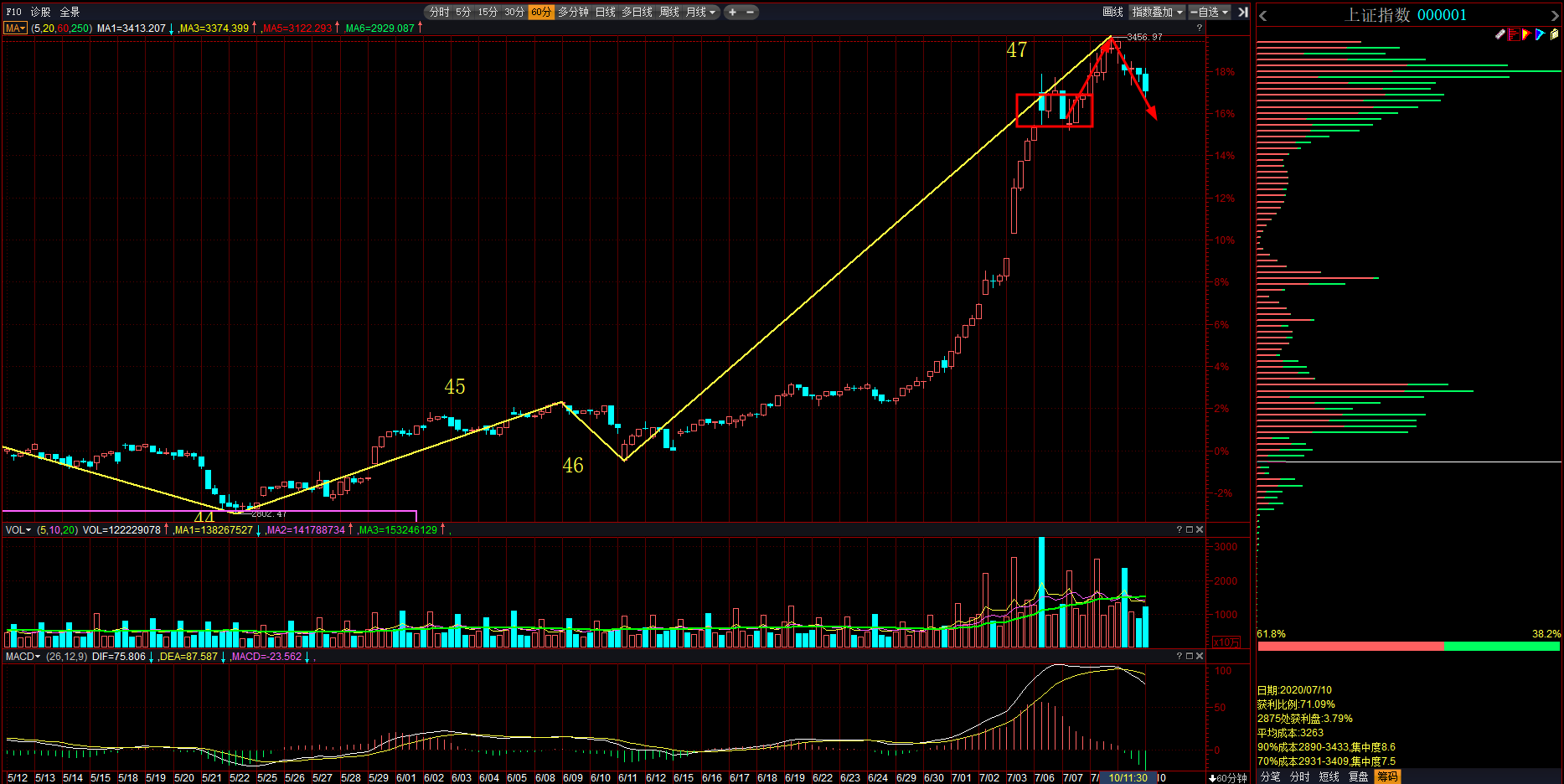The image size is (1564, 784).
Task: Click the zoom out minus button
Action: tap(750, 12)
